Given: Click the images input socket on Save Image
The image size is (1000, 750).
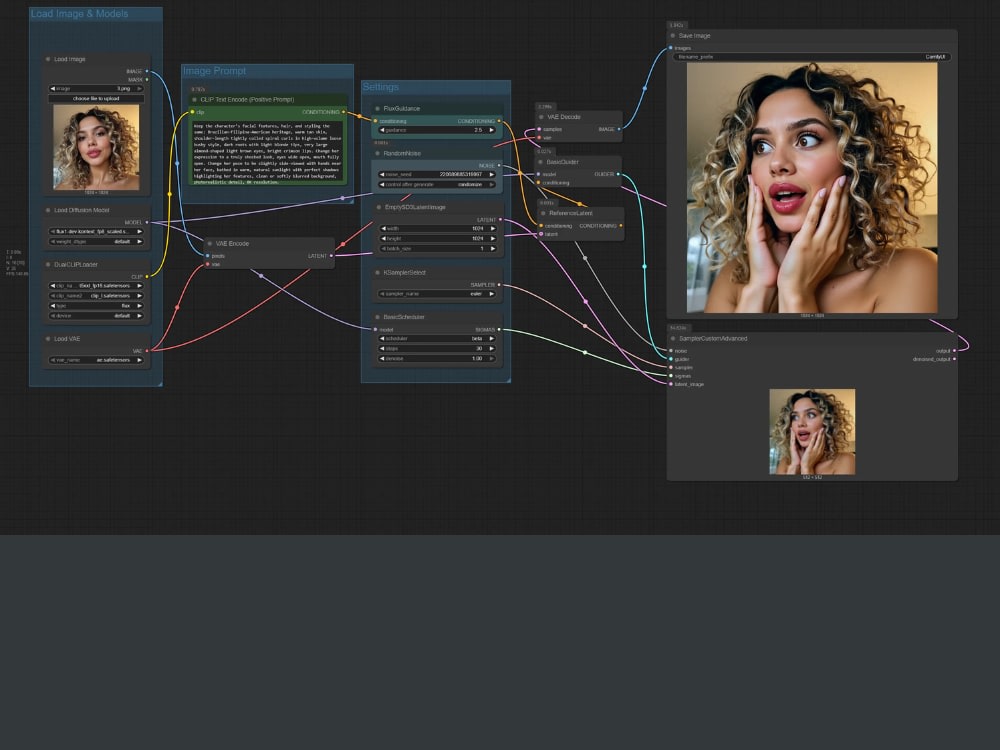Looking at the screenshot, I should click(670, 48).
